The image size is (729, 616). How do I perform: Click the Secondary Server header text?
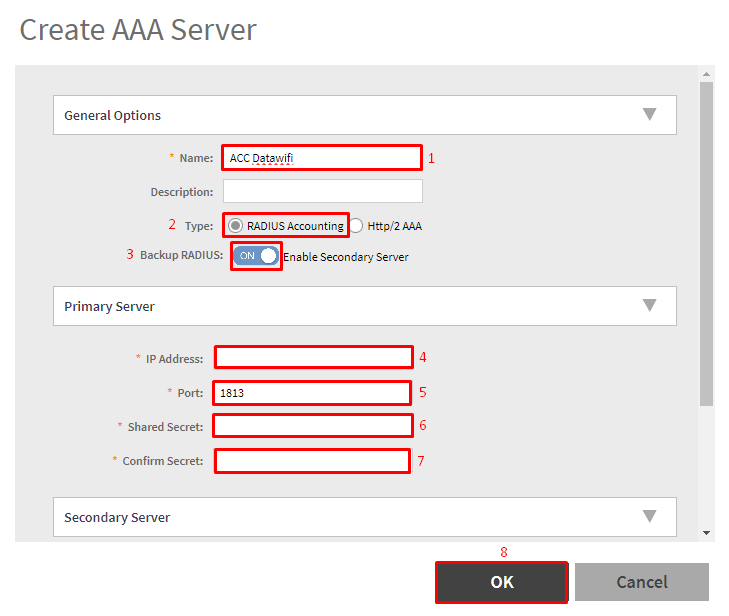[x=117, y=517]
